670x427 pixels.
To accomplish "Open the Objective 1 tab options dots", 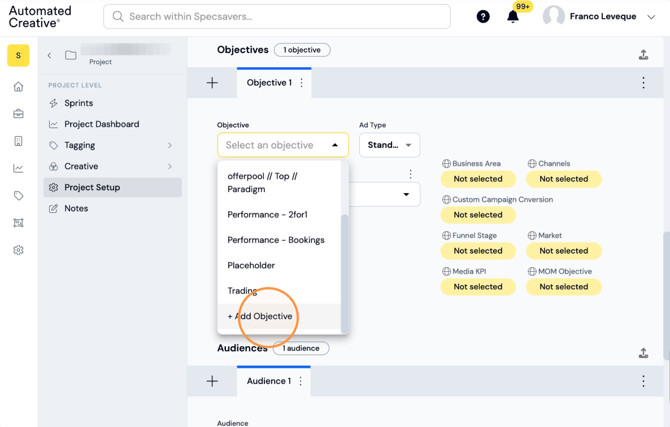I will point(302,82).
